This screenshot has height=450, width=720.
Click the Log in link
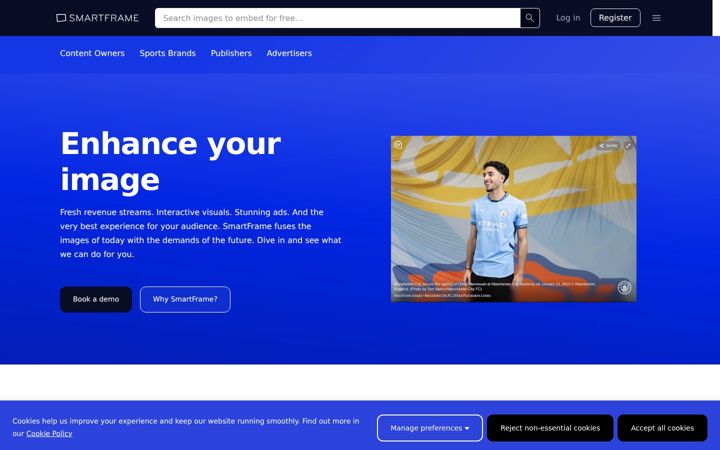568,18
